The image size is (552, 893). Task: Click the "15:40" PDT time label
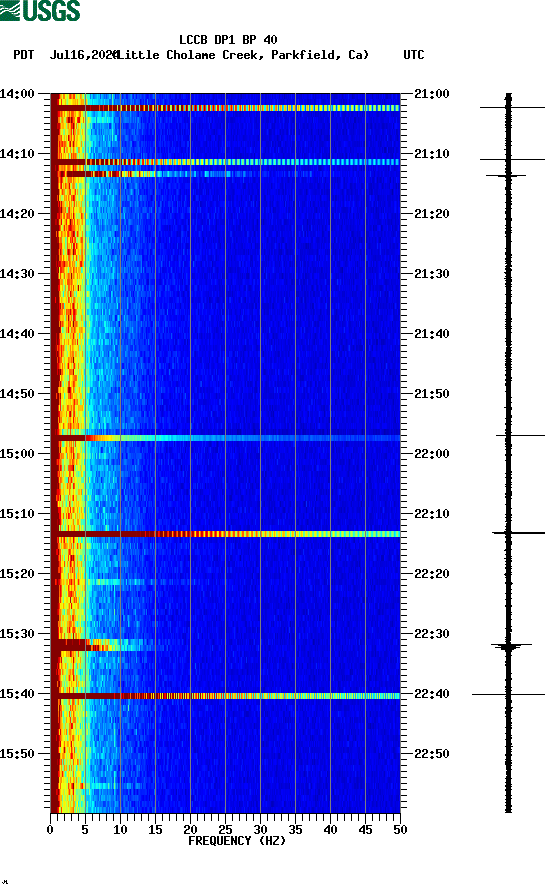pos(17,694)
